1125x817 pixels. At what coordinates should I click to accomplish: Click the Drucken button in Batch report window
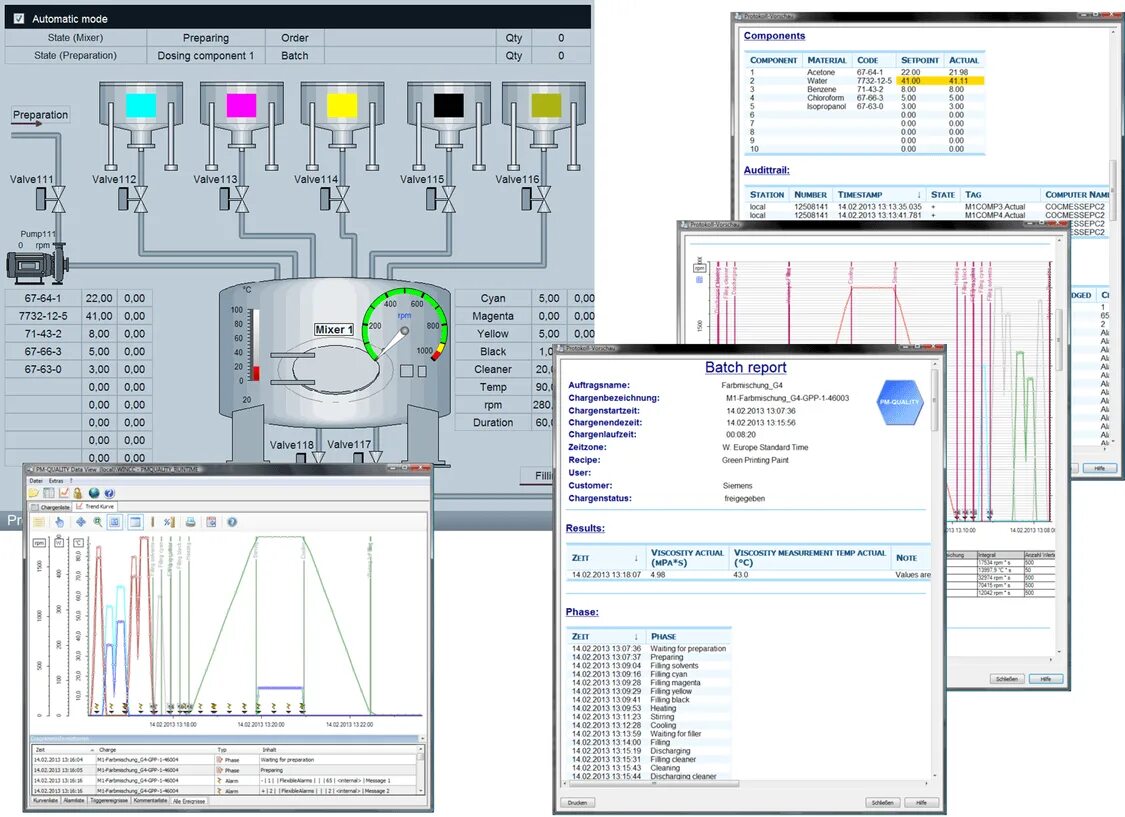(x=578, y=803)
